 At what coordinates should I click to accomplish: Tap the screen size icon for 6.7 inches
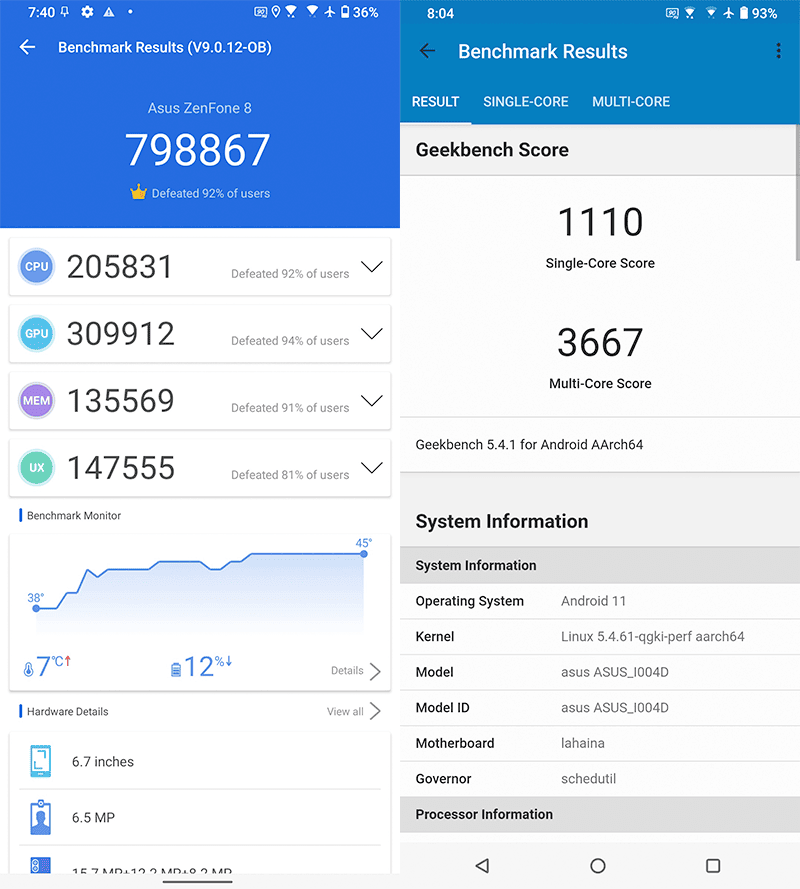[40, 761]
